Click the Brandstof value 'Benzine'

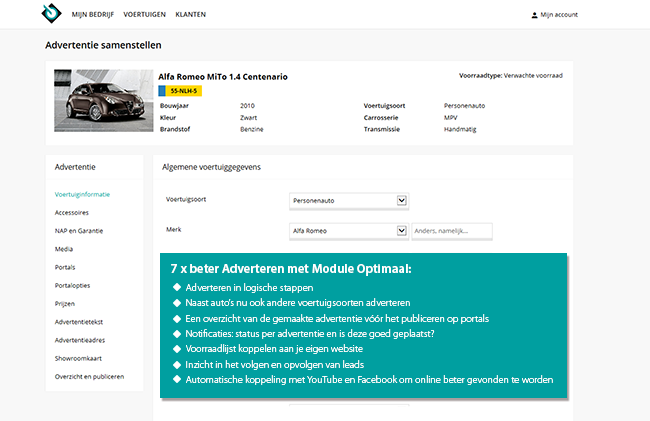[252, 129]
